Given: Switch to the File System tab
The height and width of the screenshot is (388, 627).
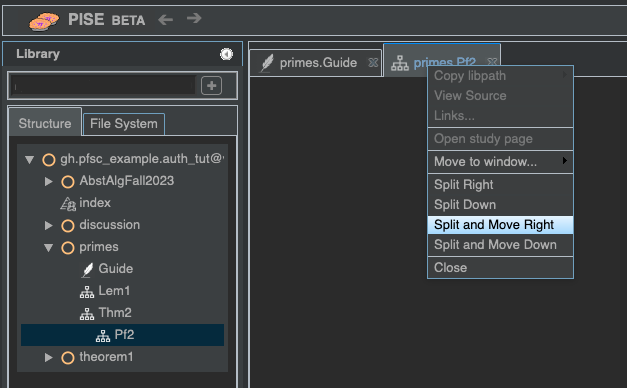Looking at the screenshot, I should 124,124.
